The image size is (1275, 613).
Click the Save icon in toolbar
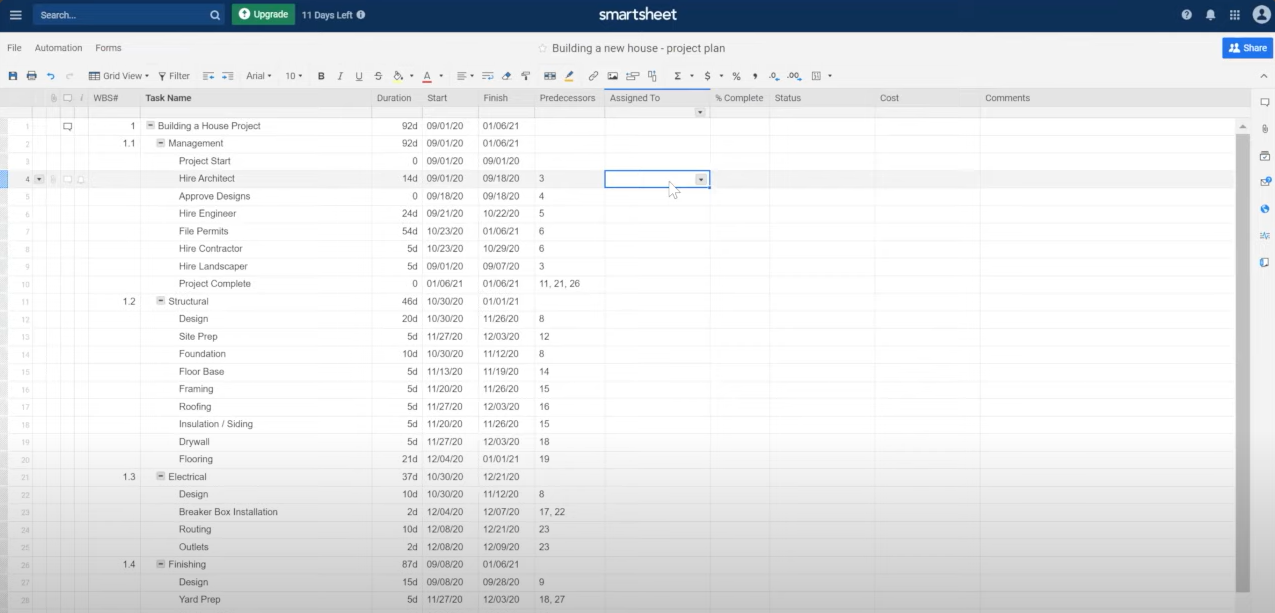pos(13,76)
